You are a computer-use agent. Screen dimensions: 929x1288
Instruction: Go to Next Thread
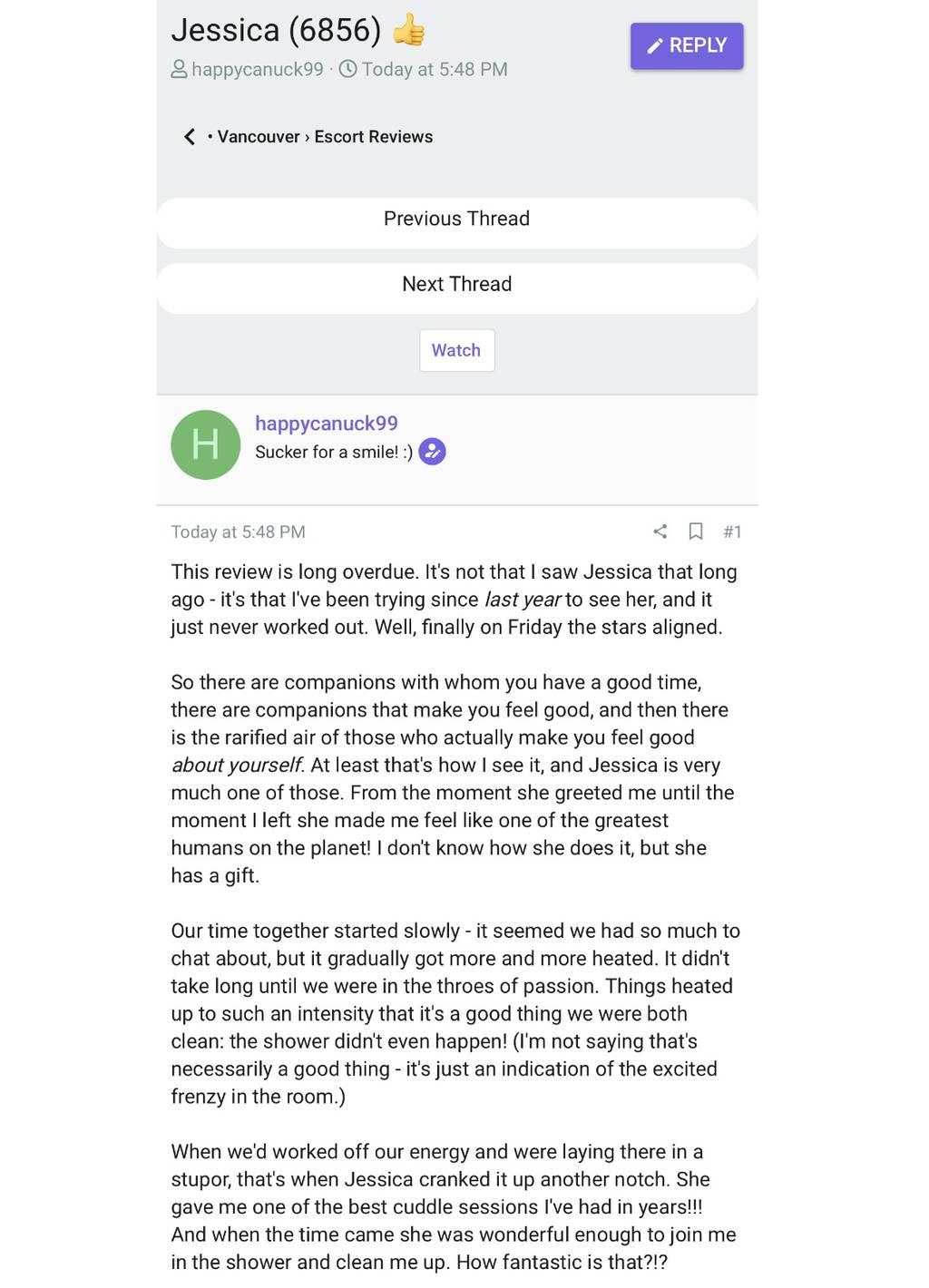pos(456,285)
